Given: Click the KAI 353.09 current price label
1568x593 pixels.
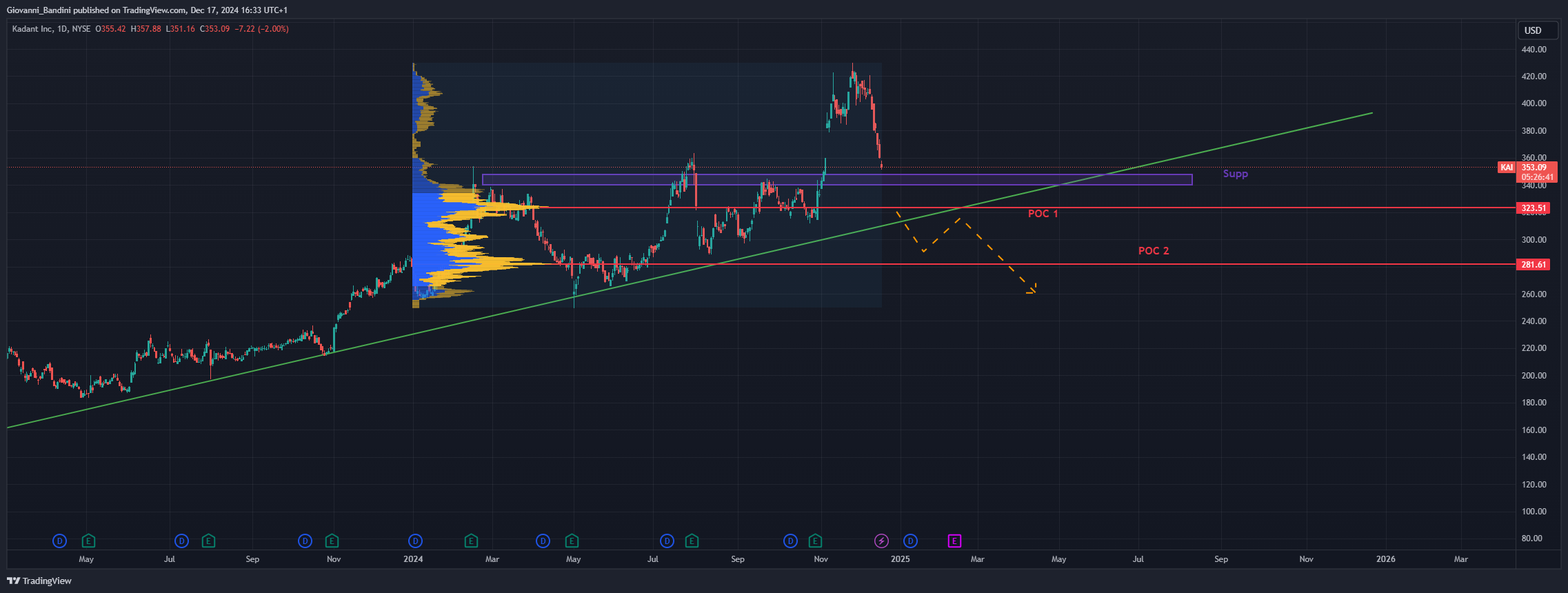Looking at the screenshot, I should tap(1527, 168).
